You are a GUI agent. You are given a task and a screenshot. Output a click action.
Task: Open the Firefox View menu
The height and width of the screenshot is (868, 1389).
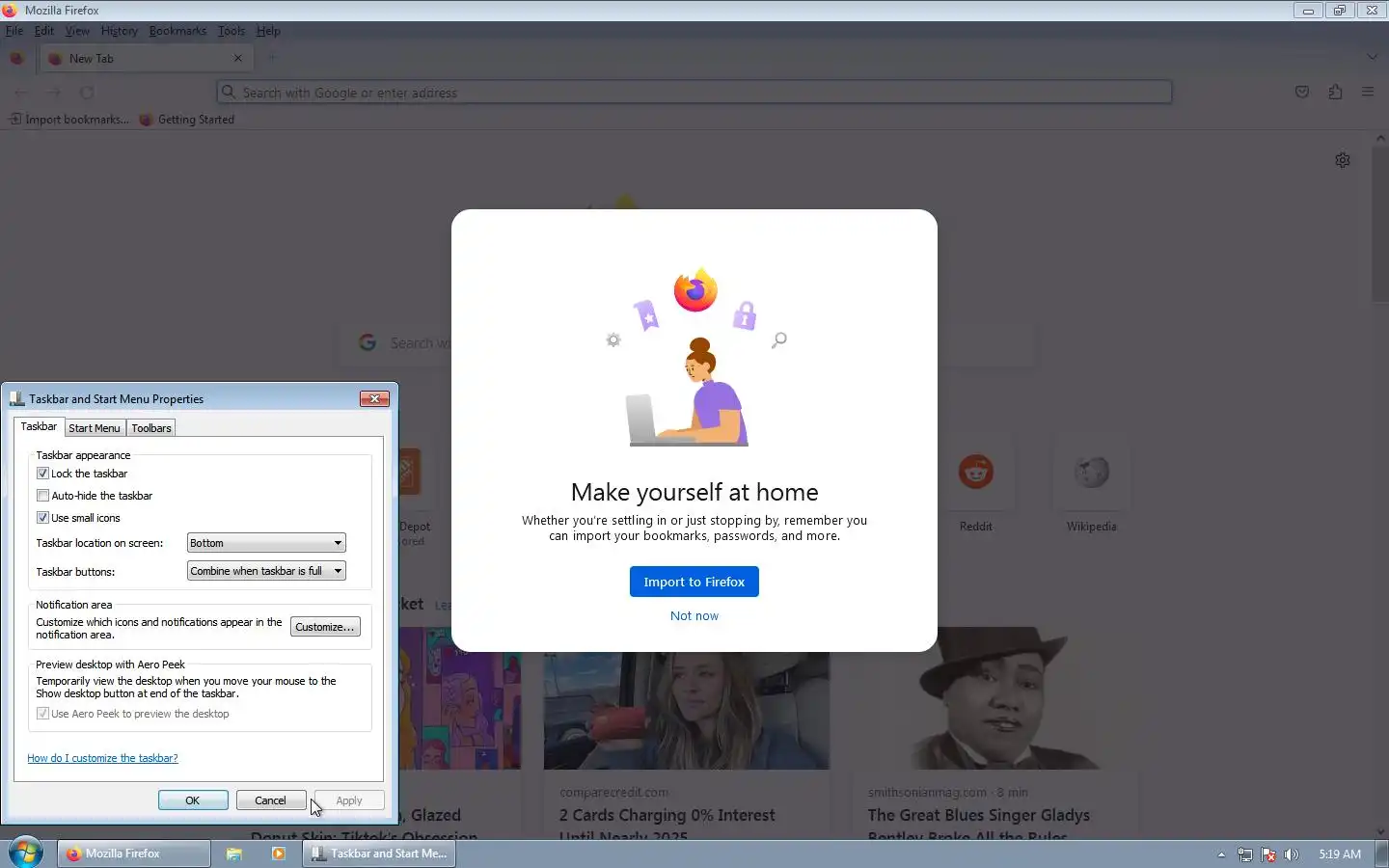click(77, 31)
